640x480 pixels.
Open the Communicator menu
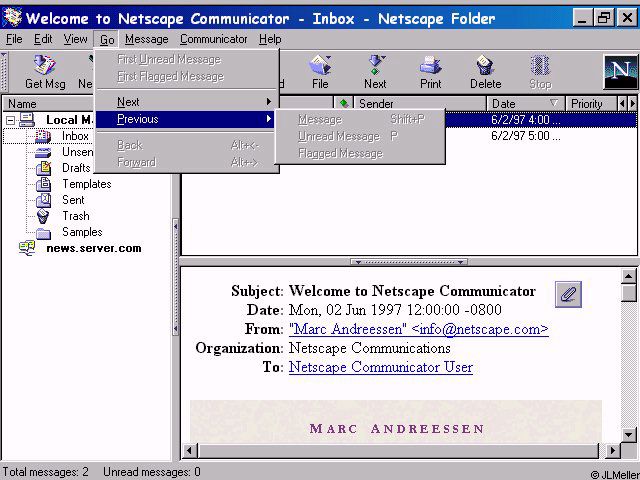(213, 39)
